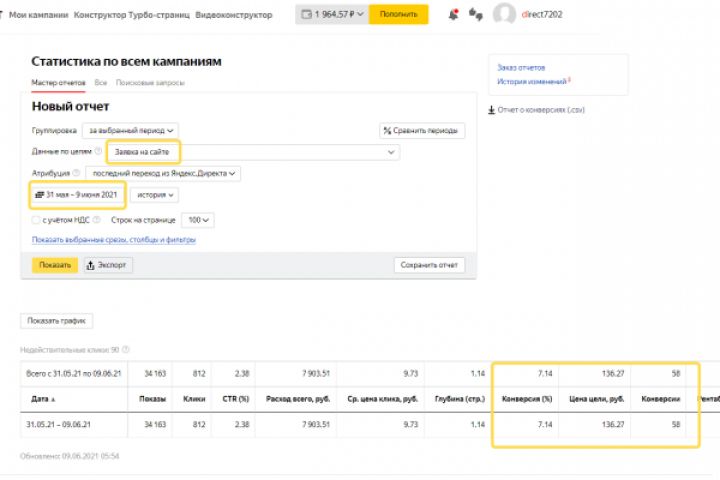
Task: Open Мои кампании menu item
Action: 39,15
